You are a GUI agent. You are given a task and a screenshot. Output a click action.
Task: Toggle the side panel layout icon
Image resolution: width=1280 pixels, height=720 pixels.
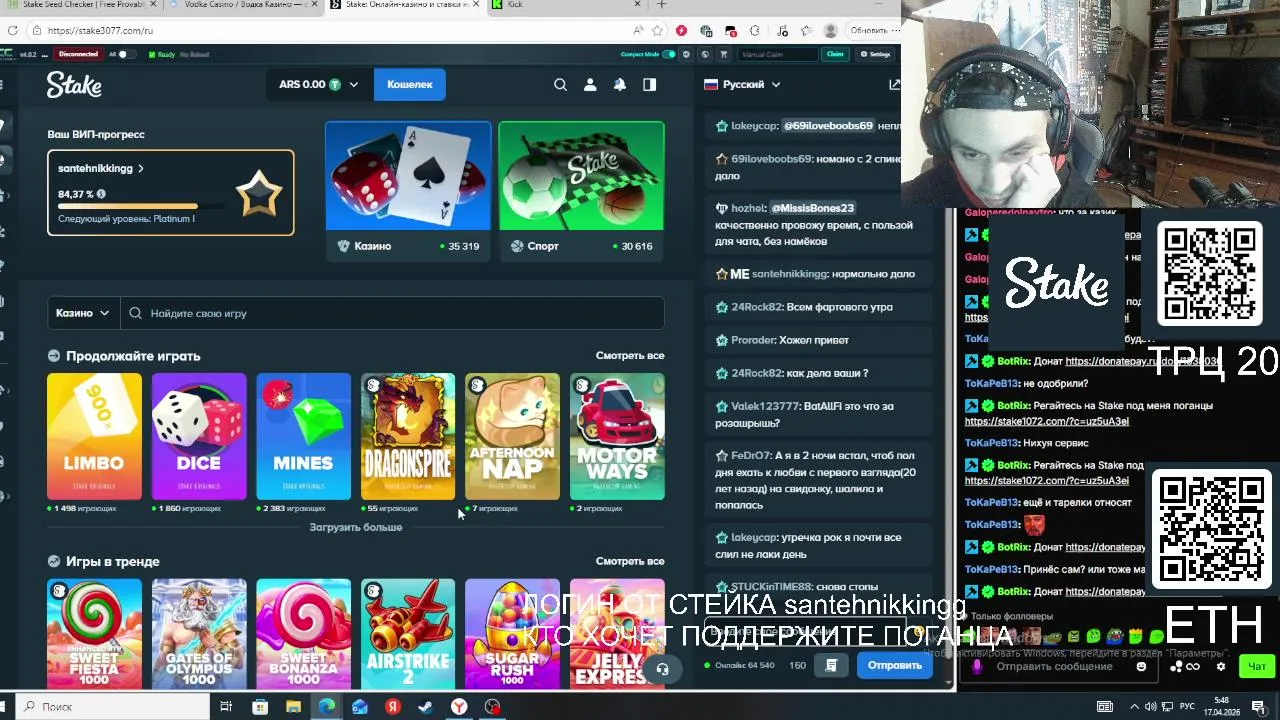pyautogui.click(x=650, y=85)
